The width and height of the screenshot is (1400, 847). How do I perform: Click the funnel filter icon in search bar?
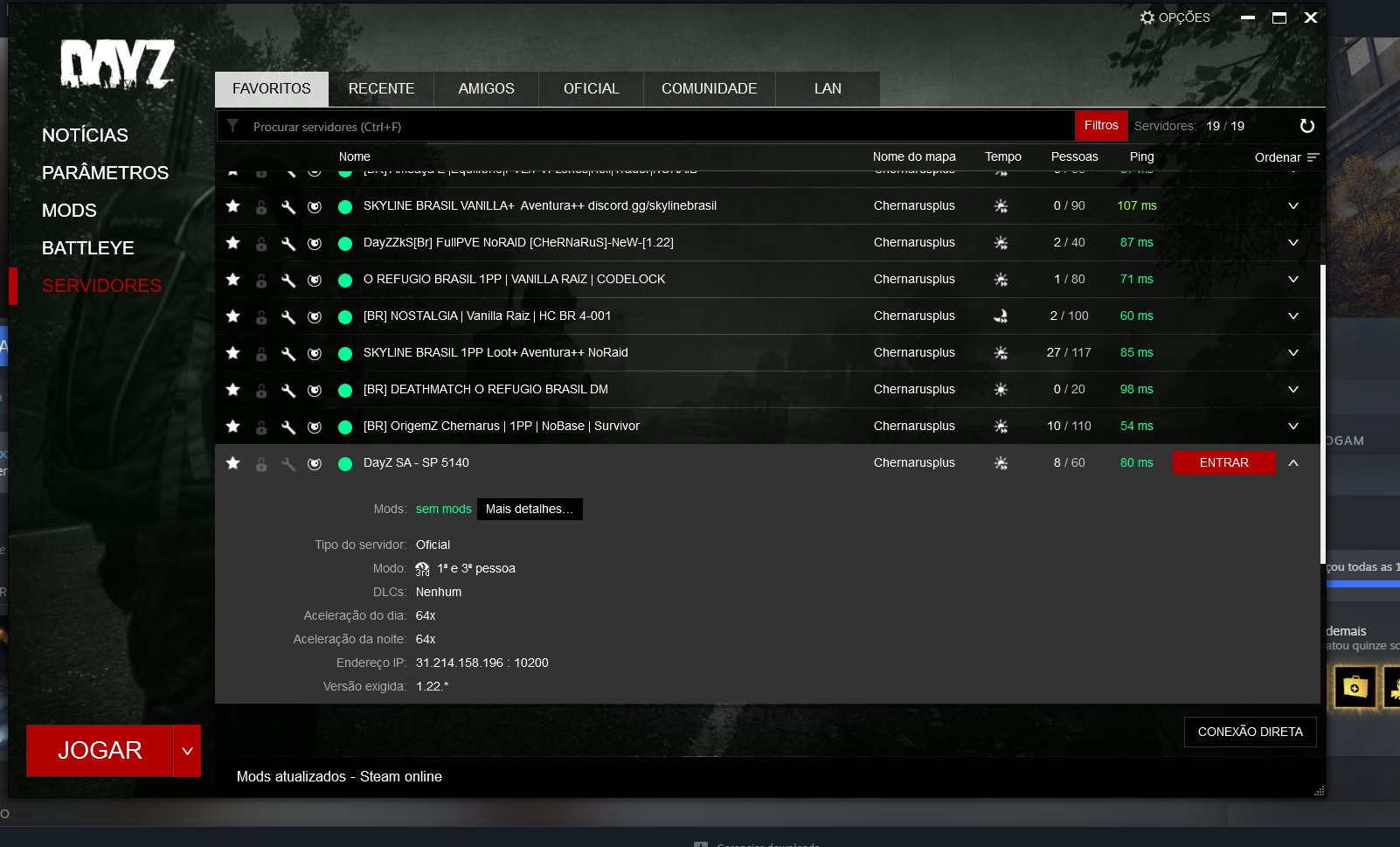click(x=233, y=126)
